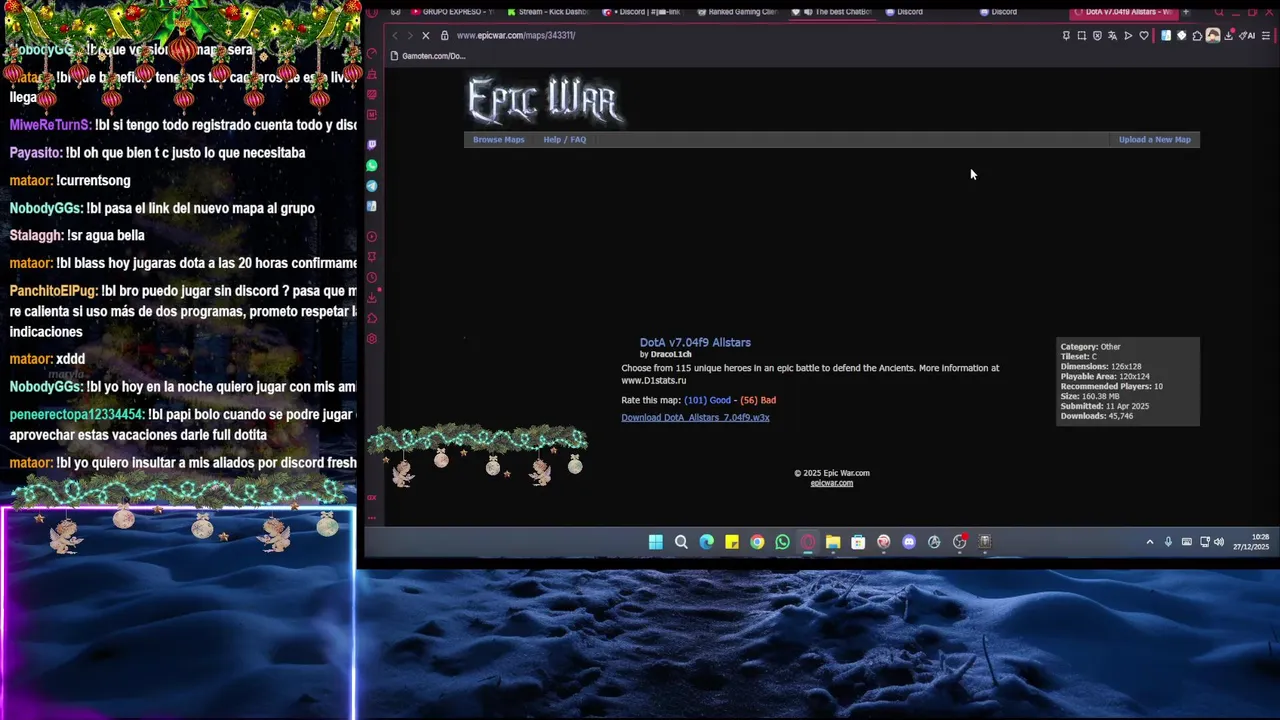The width and height of the screenshot is (1280, 720).
Task: Click the address bar lock icon
Action: tap(445, 35)
